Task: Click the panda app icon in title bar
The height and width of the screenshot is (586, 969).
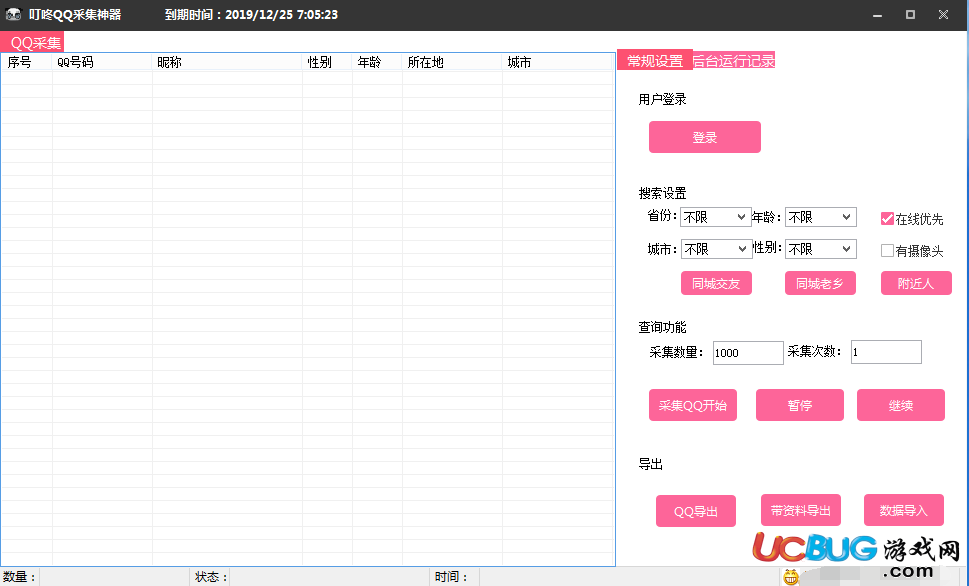Action: pos(13,14)
